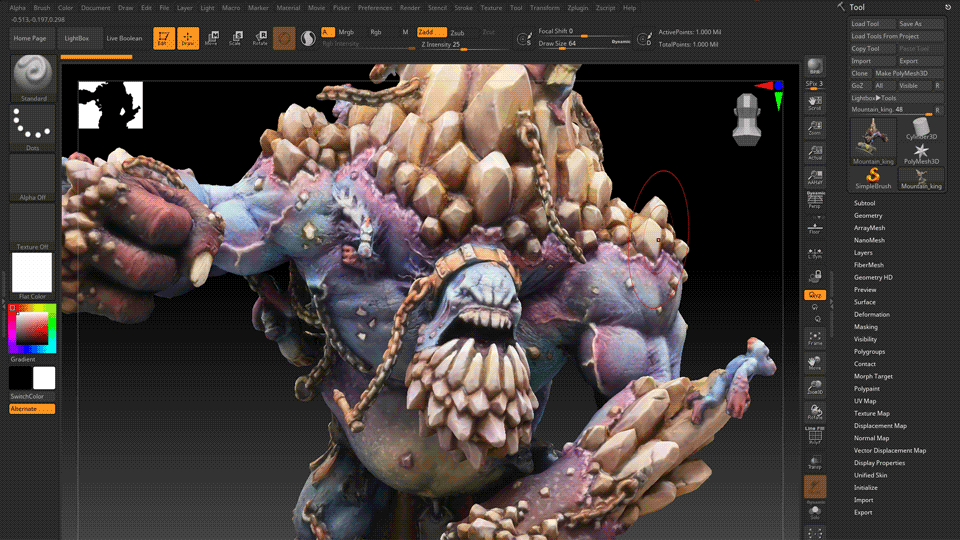Pick a color in the color picker square
The height and width of the screenshot is (540, 960).
coord(32,329)
